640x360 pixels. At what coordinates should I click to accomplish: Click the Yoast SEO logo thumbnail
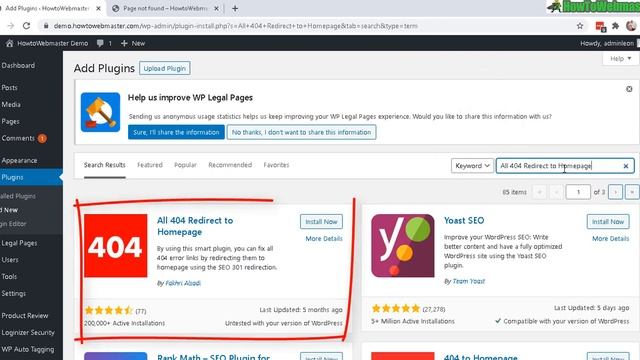coord(403,246)
